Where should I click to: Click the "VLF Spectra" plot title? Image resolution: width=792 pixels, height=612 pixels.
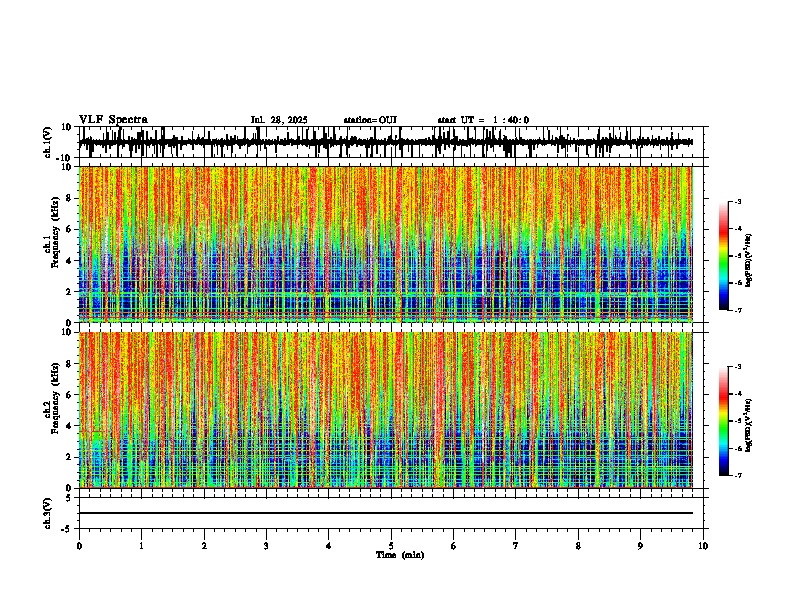(x=113, y=120)
